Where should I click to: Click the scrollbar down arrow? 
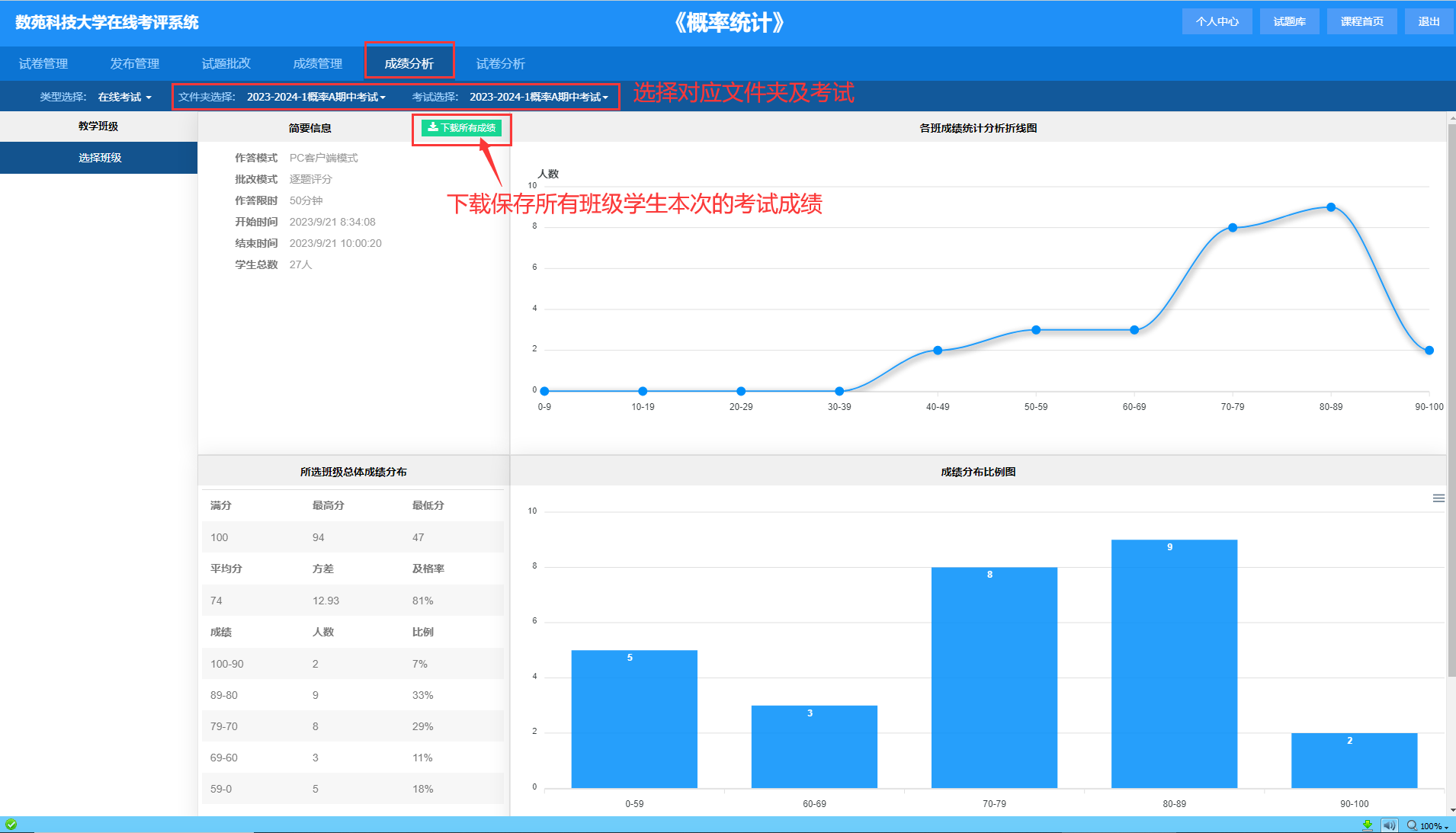1451,810
